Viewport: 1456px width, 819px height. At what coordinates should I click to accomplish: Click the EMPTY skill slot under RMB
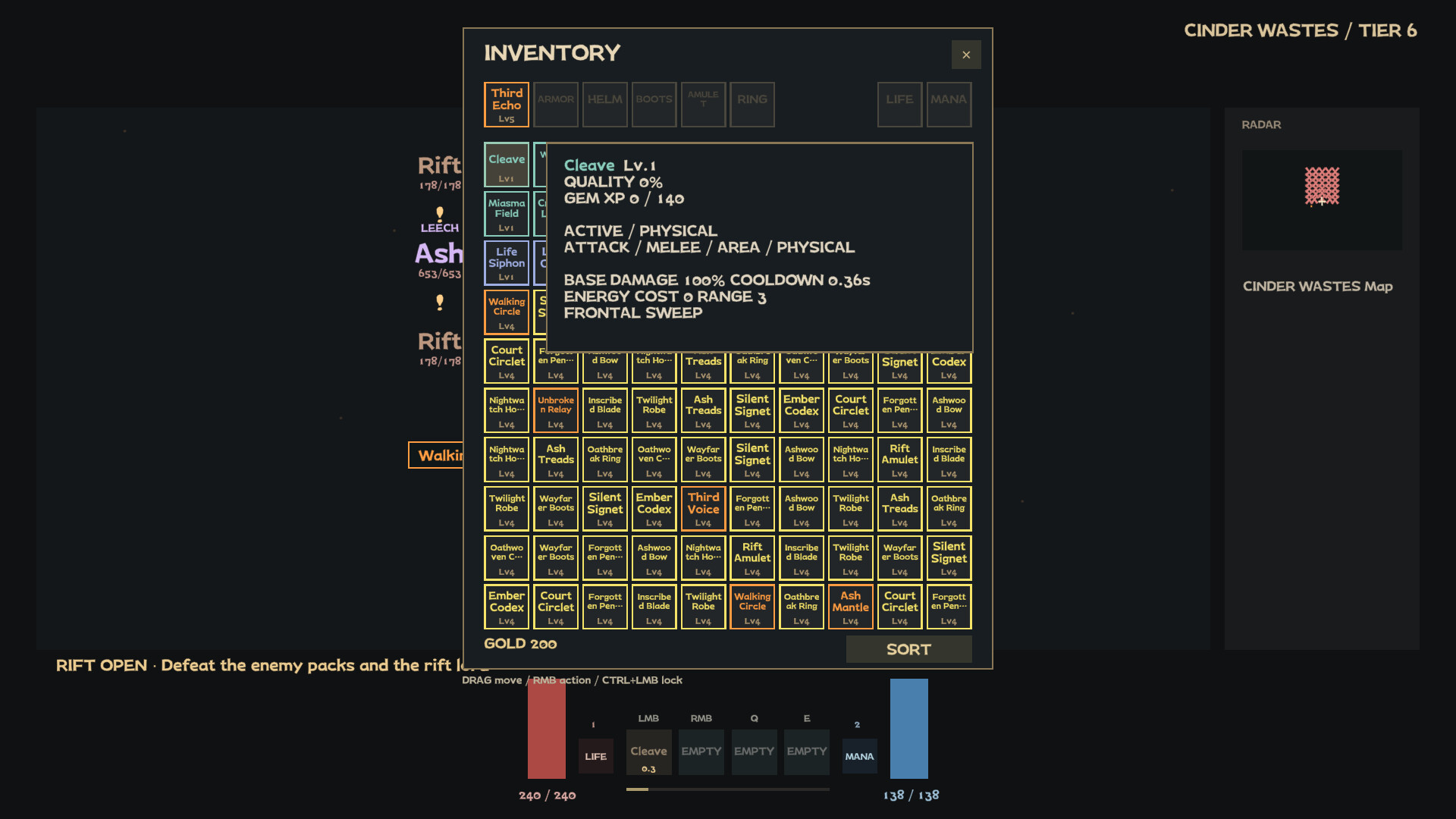[x=701, y=752]
